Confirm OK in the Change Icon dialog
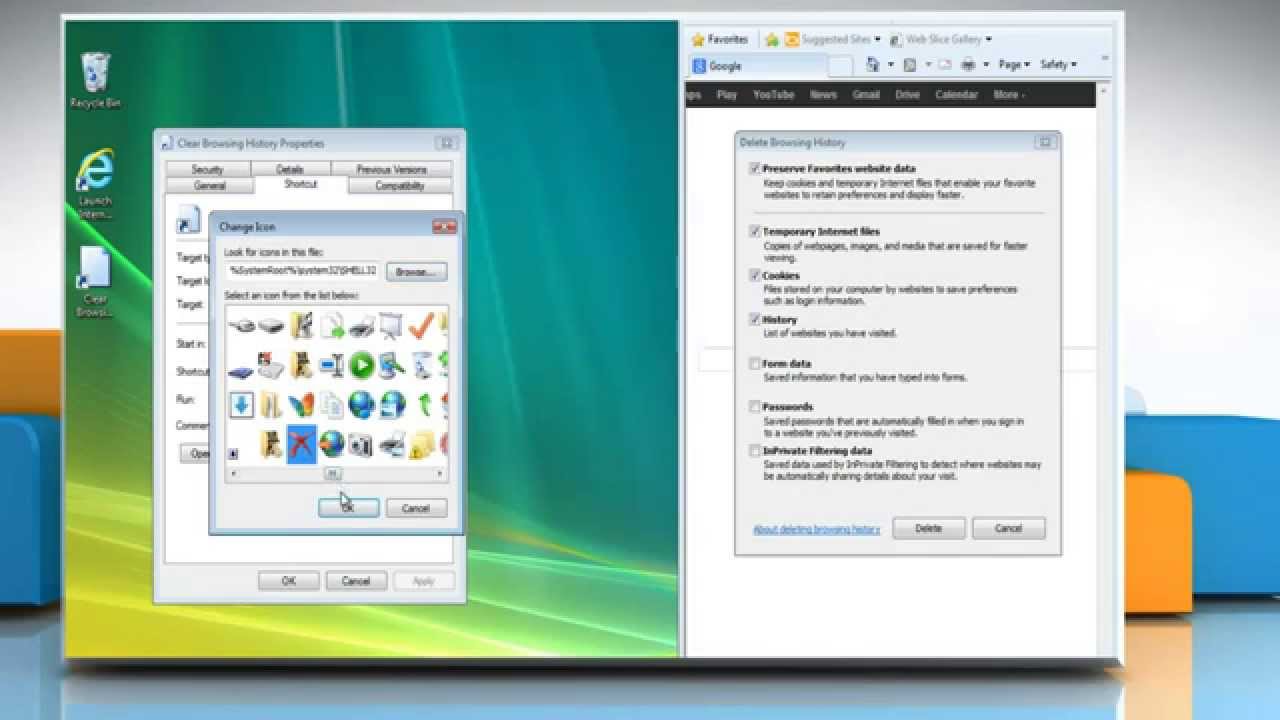The height and width of the screenshot is (720, 1280). [x=348, y=508]
